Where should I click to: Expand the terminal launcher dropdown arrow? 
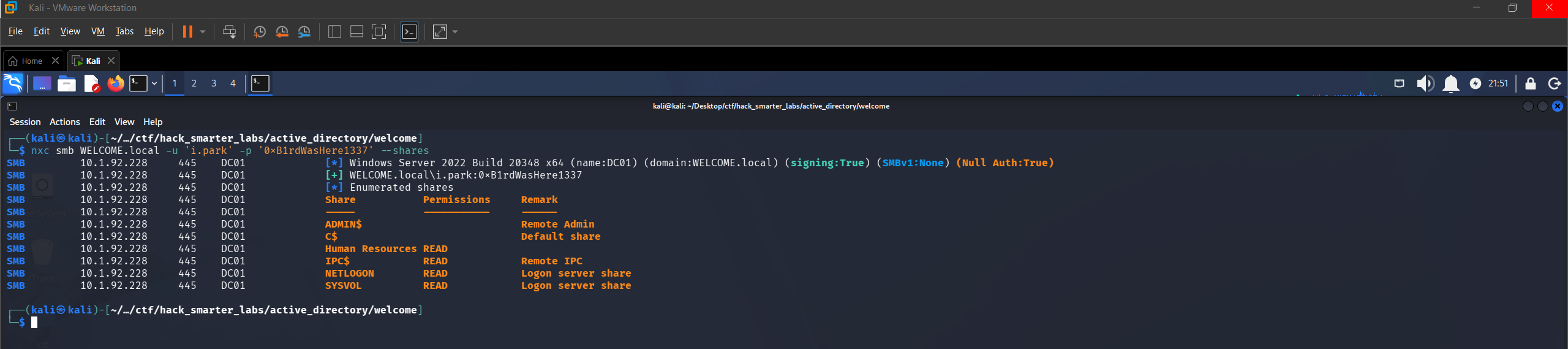(x=154, y=83)
